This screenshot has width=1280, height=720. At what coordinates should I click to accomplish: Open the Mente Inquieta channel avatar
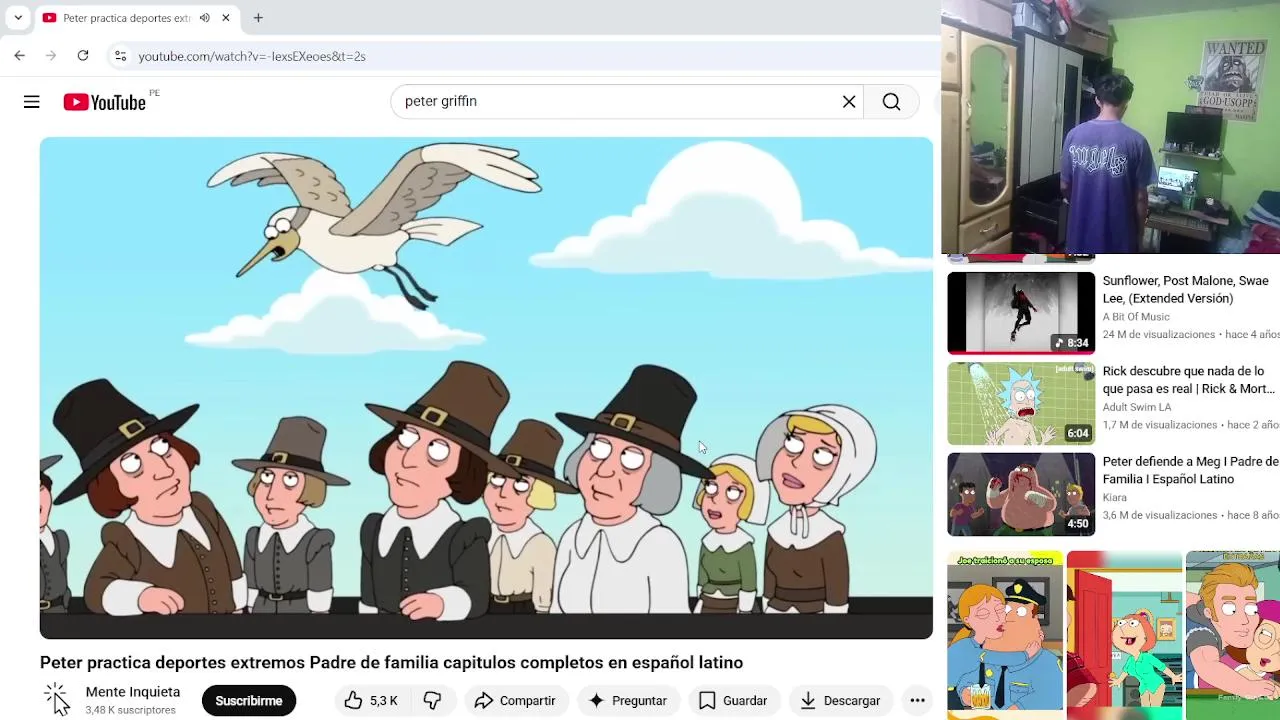pos(56,699)
